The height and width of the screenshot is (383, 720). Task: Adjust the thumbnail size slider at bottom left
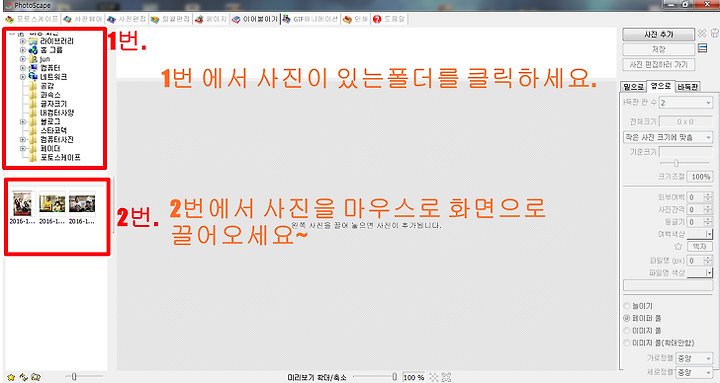pos(73,377)
